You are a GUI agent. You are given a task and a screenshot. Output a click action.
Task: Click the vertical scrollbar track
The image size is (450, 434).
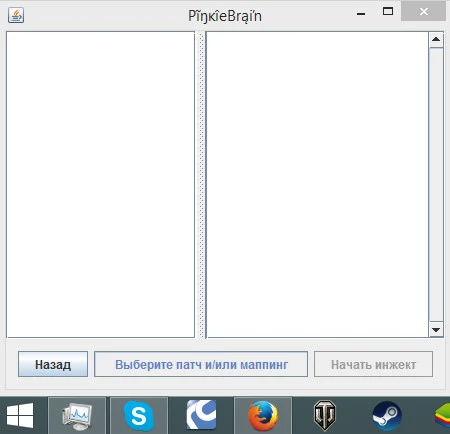pyautogui.click(x=436, y=185)
